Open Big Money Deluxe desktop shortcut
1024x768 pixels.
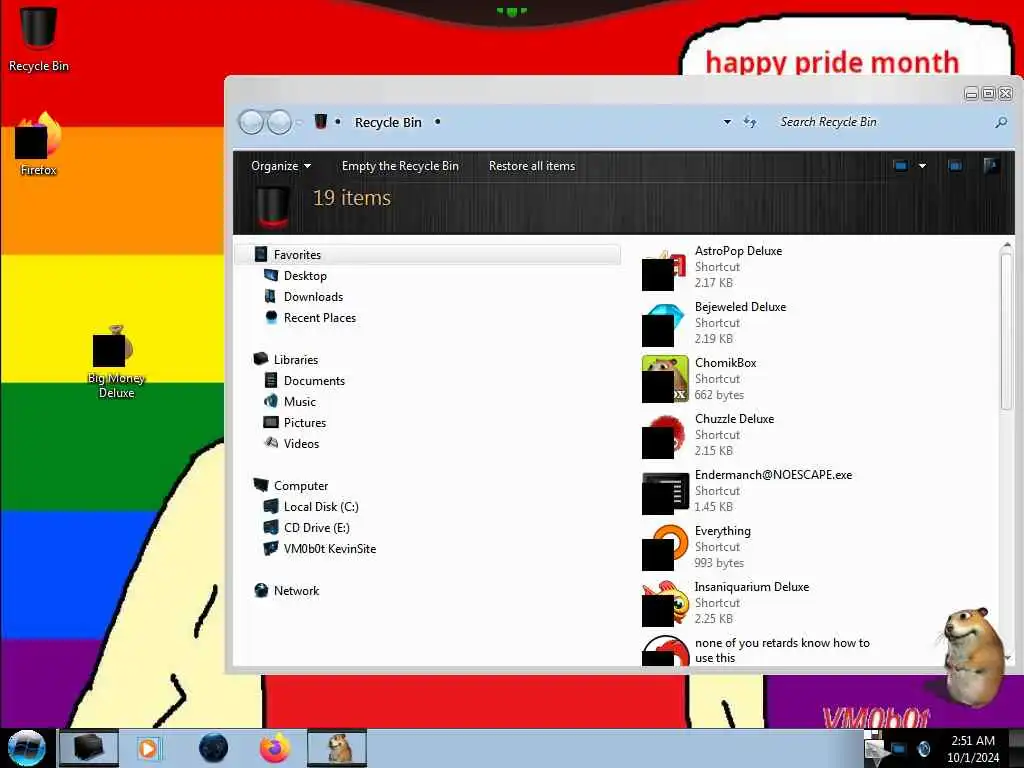116,362
